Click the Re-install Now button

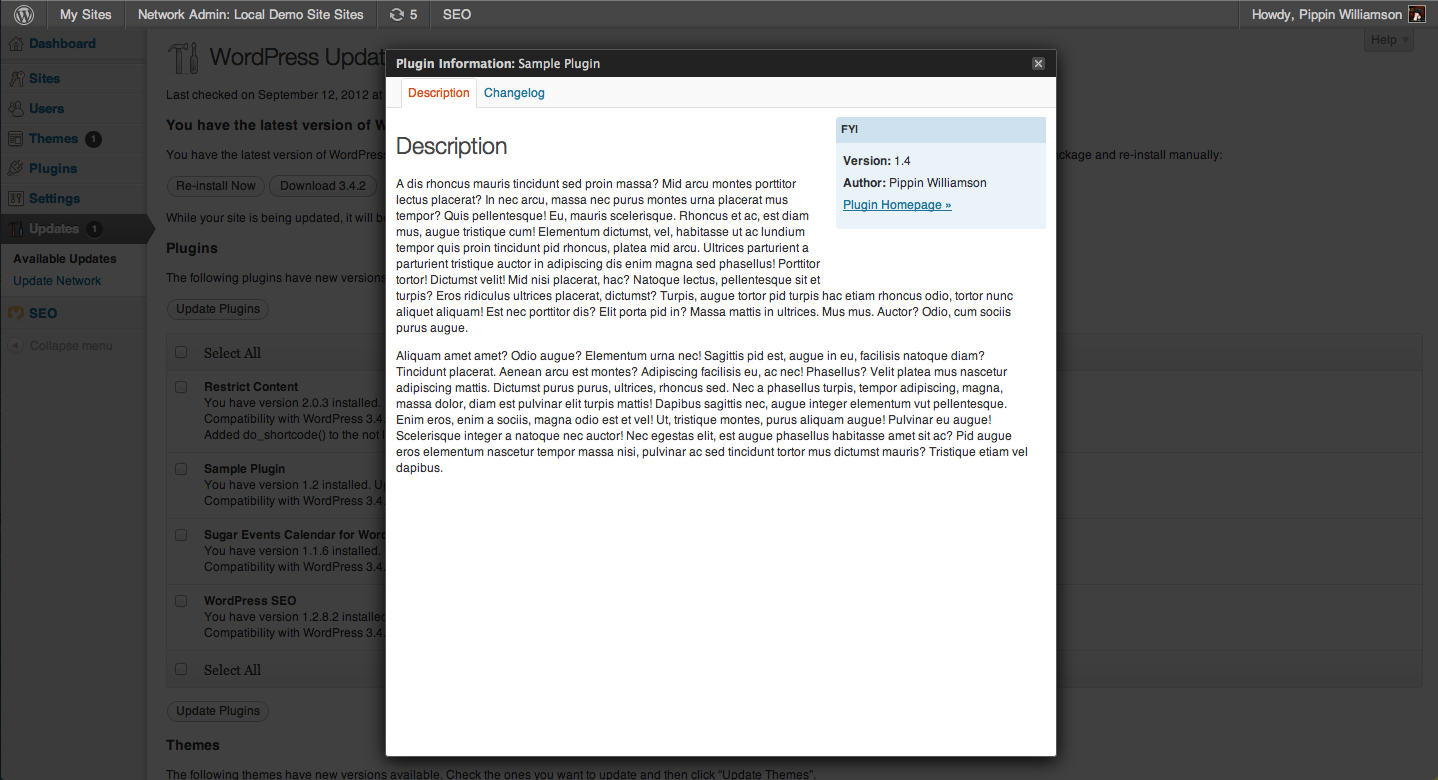pyautogui.click(x=216, y=186)
